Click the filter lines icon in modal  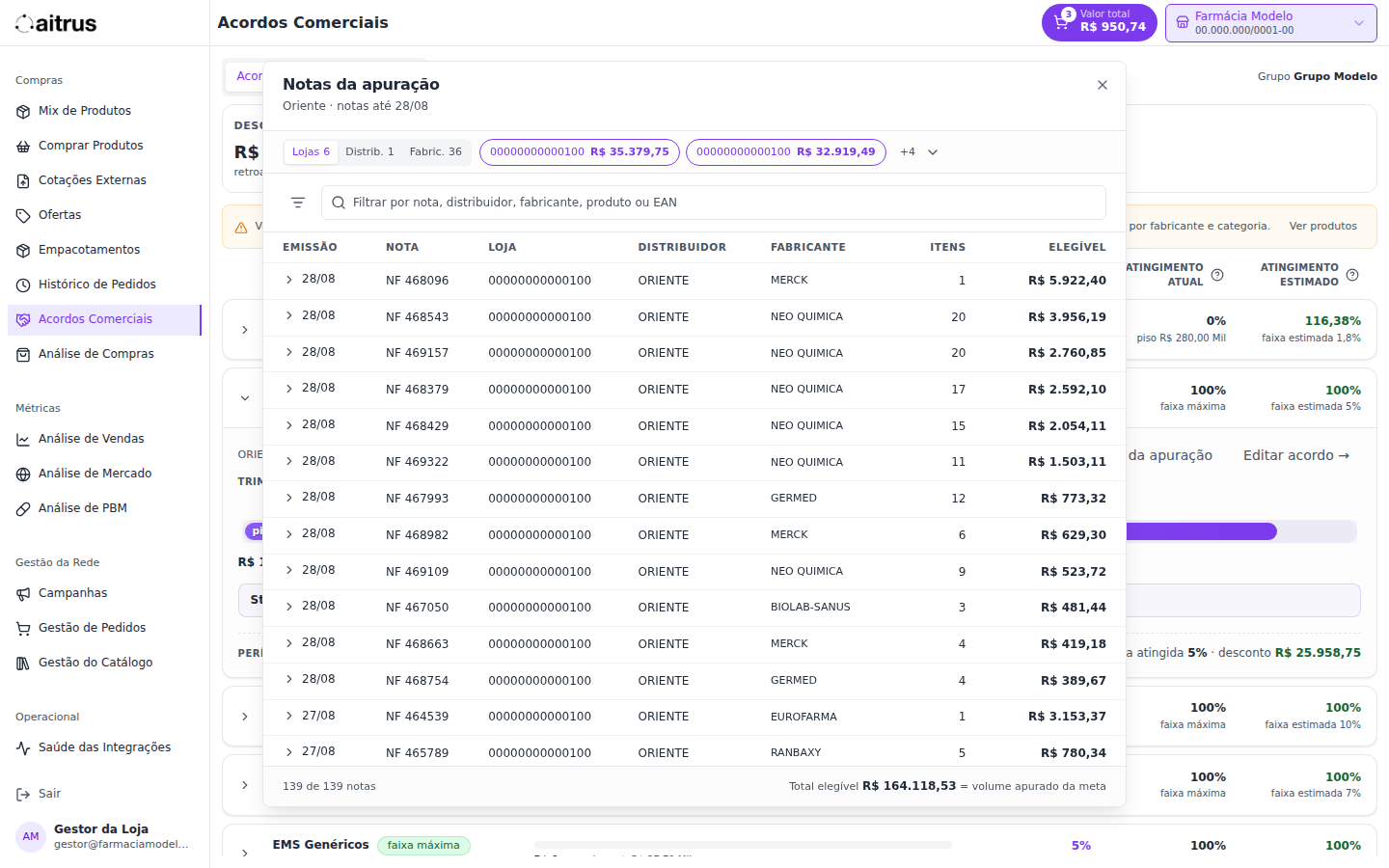coord(298,203)
